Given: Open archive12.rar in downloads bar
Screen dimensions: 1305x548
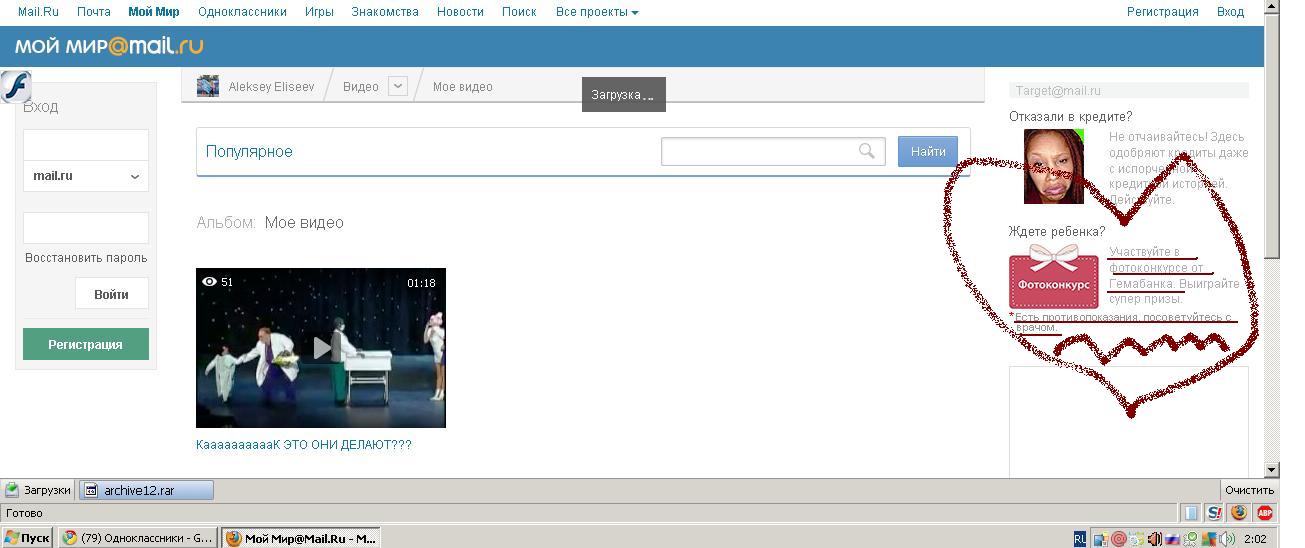Looking at the screenshot, I should (146, 490).
